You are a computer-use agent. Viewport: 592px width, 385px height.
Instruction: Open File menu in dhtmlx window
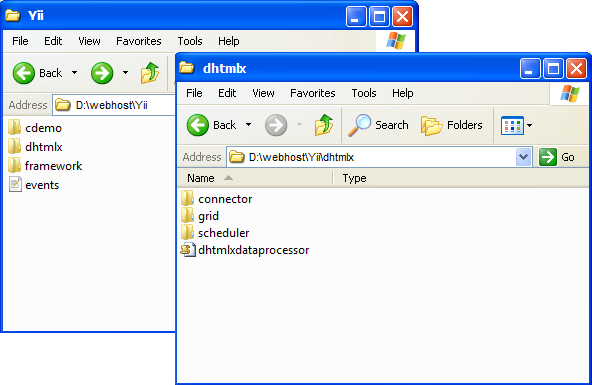pos(194,93)
